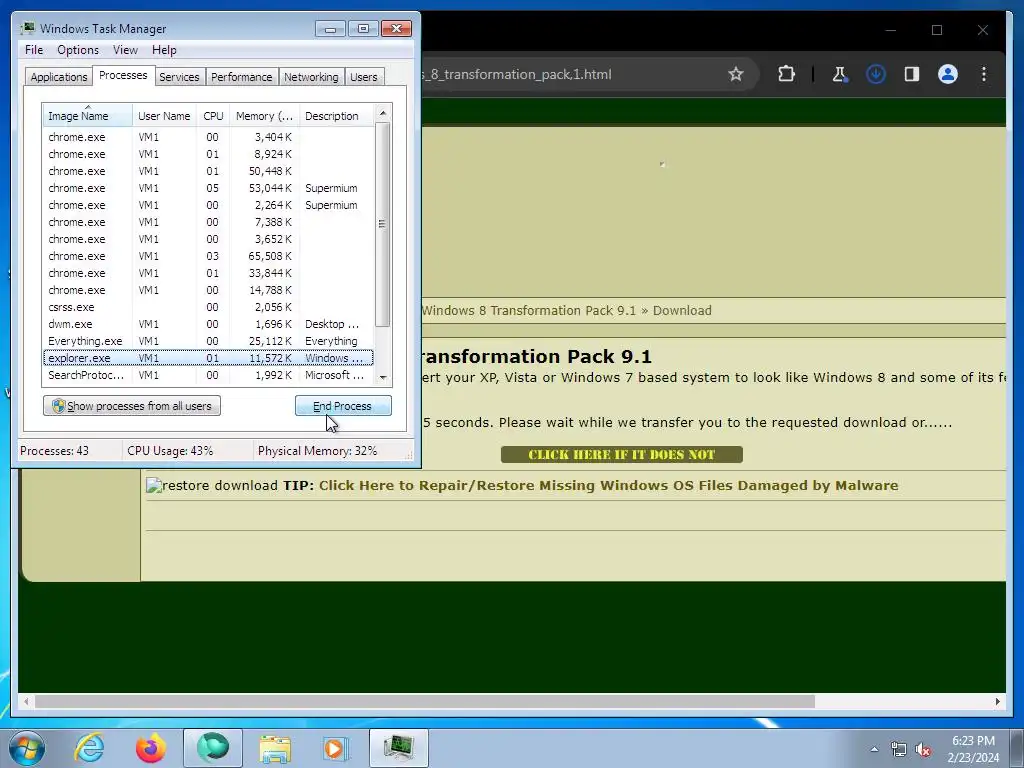This screenshot has height=768, width=1024.
Task: Show hidden system tray icons
Action: click(874, 749)
